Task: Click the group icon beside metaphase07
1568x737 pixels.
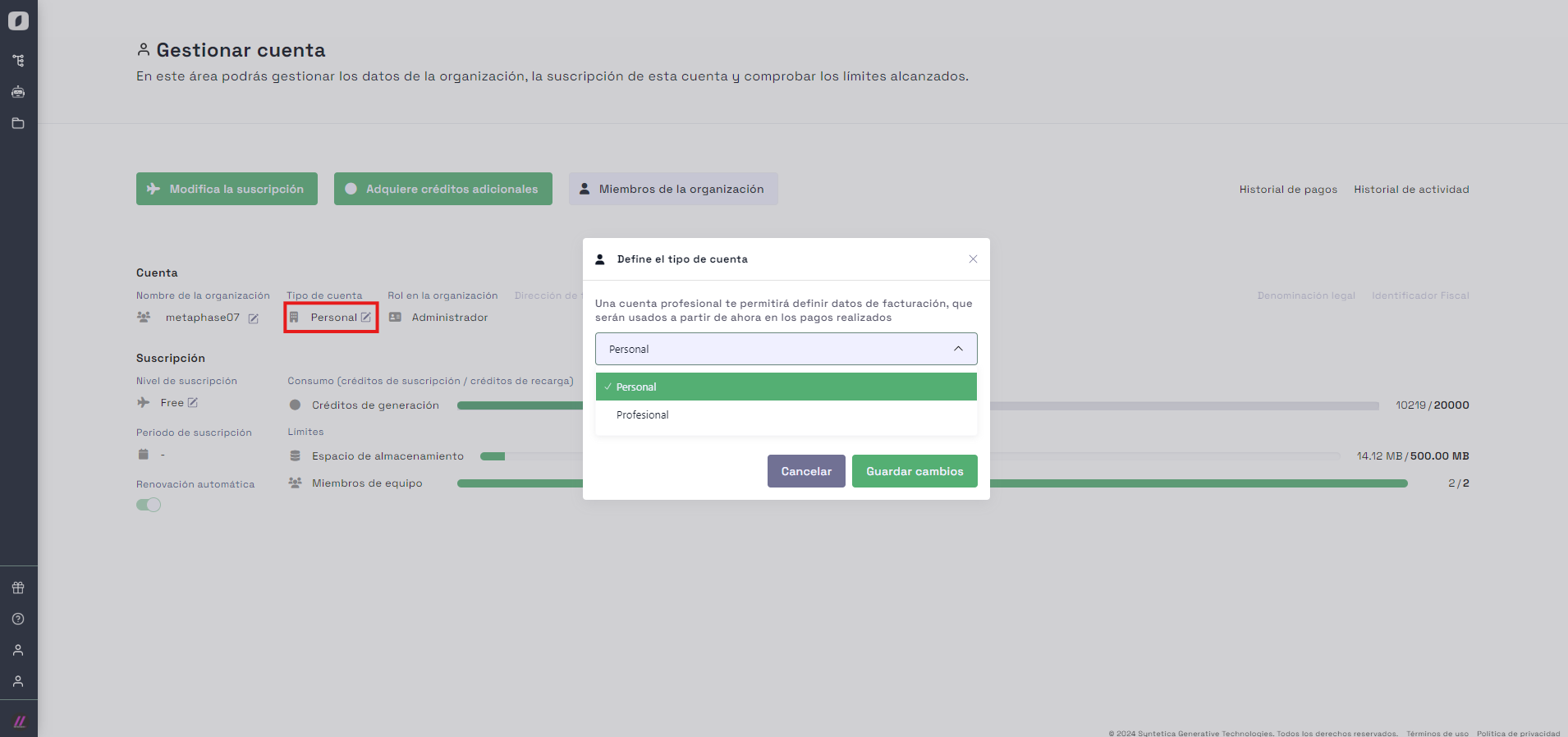Action: click(x=144, y=317)
